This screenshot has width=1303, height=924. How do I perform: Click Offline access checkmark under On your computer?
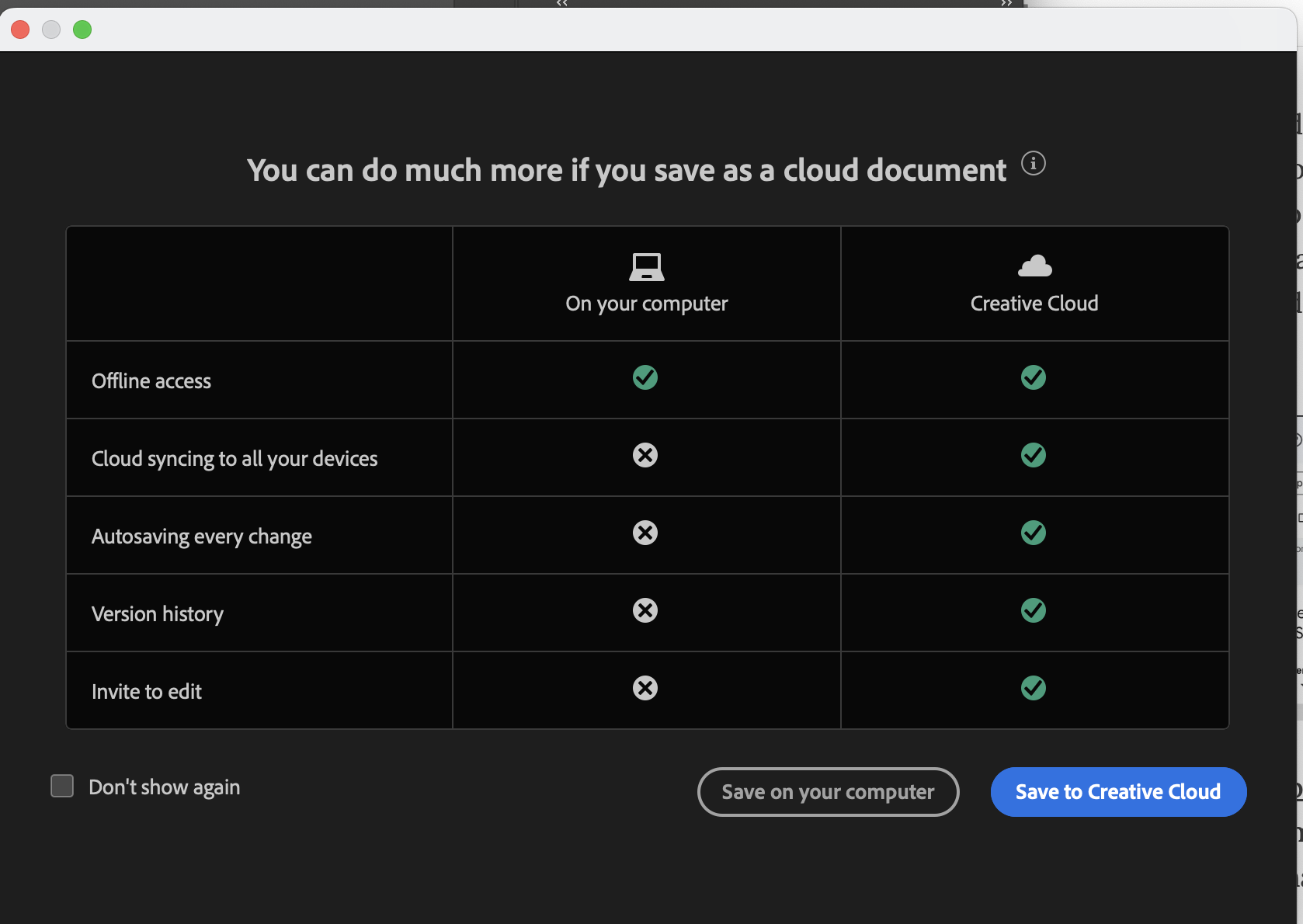tap(645, 377)
